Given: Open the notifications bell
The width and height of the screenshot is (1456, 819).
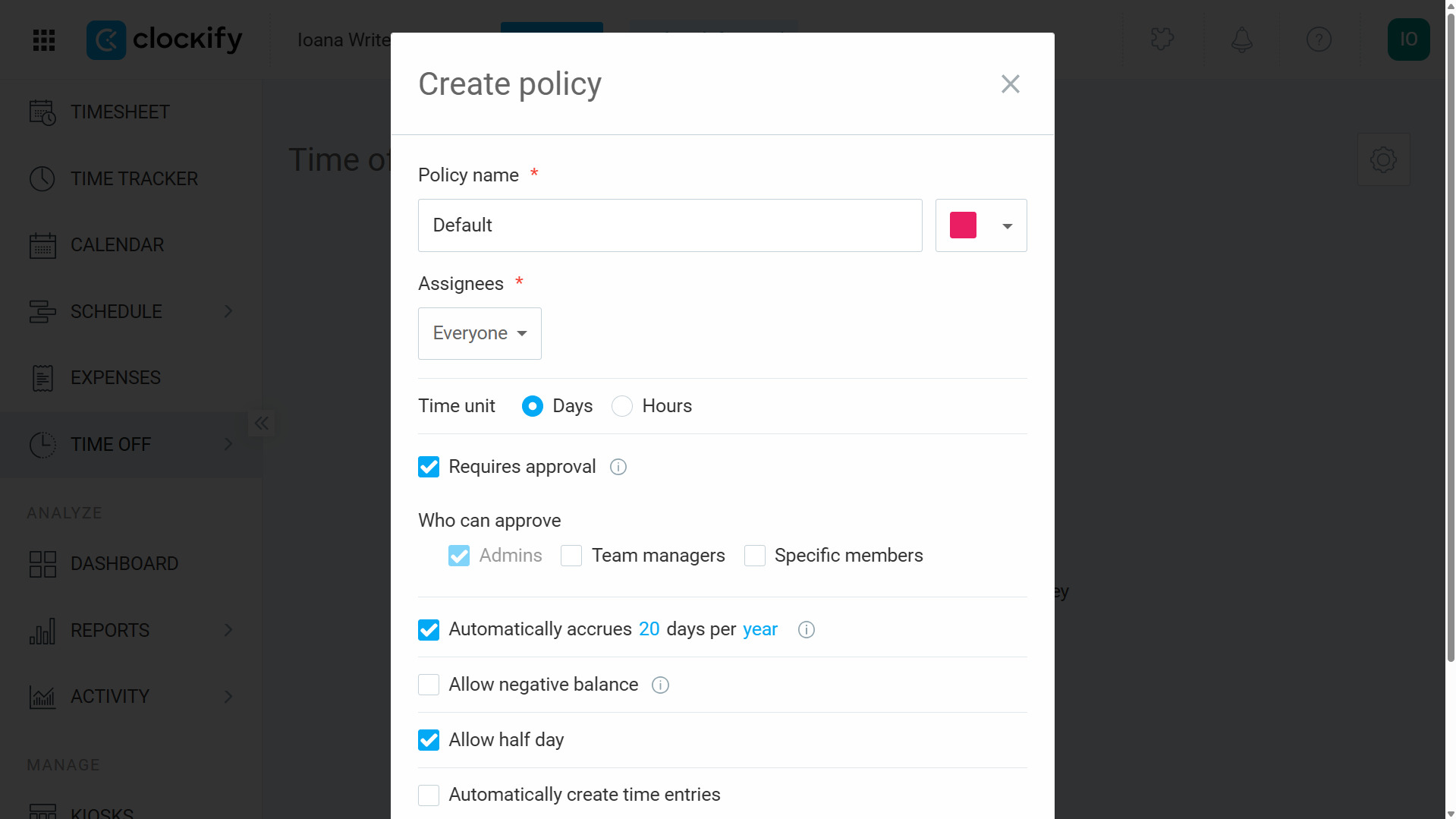Looking at the screenshot, I should 1241,39.
